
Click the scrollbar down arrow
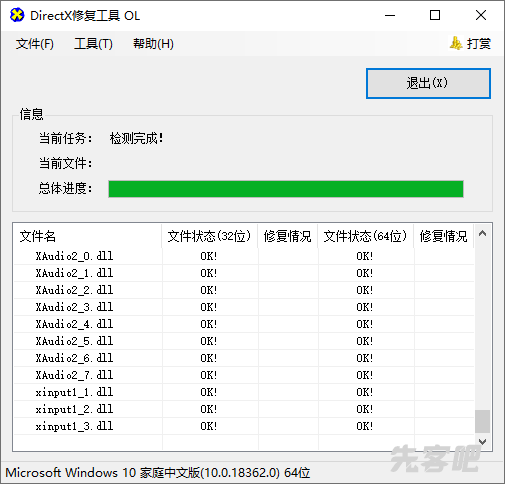pos(482,441)
